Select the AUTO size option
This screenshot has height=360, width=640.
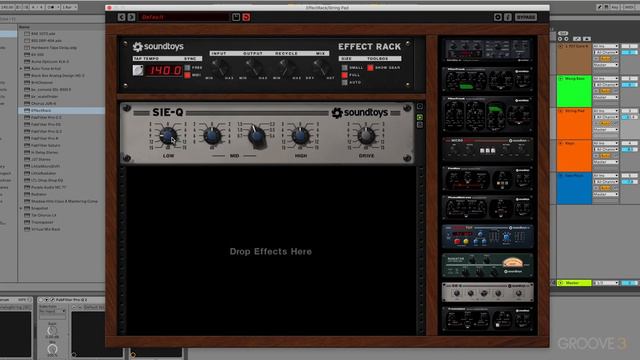point(345,82)
